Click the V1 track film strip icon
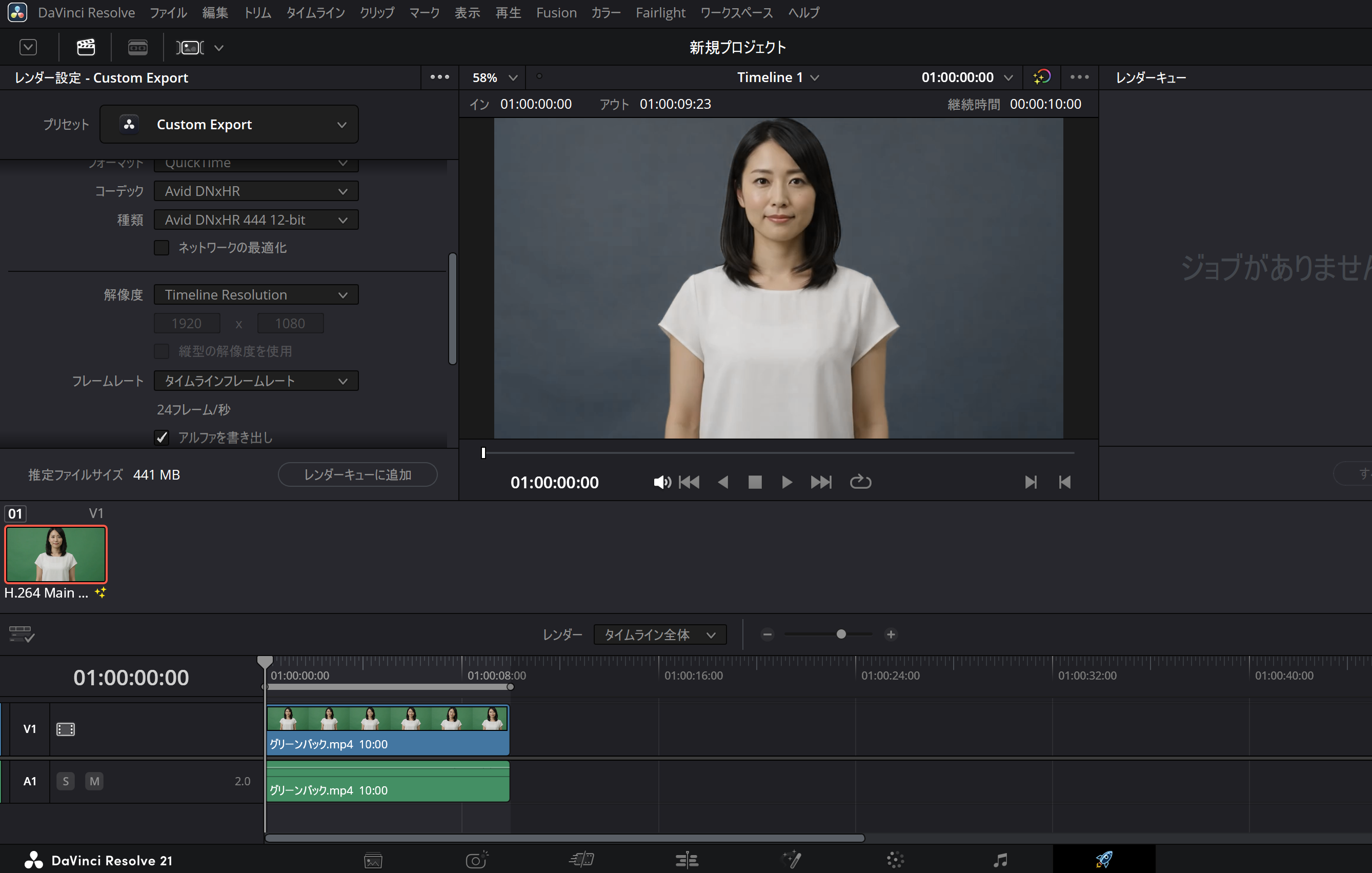Screen dimensions: 1372x873 click(x=66, y=729)
